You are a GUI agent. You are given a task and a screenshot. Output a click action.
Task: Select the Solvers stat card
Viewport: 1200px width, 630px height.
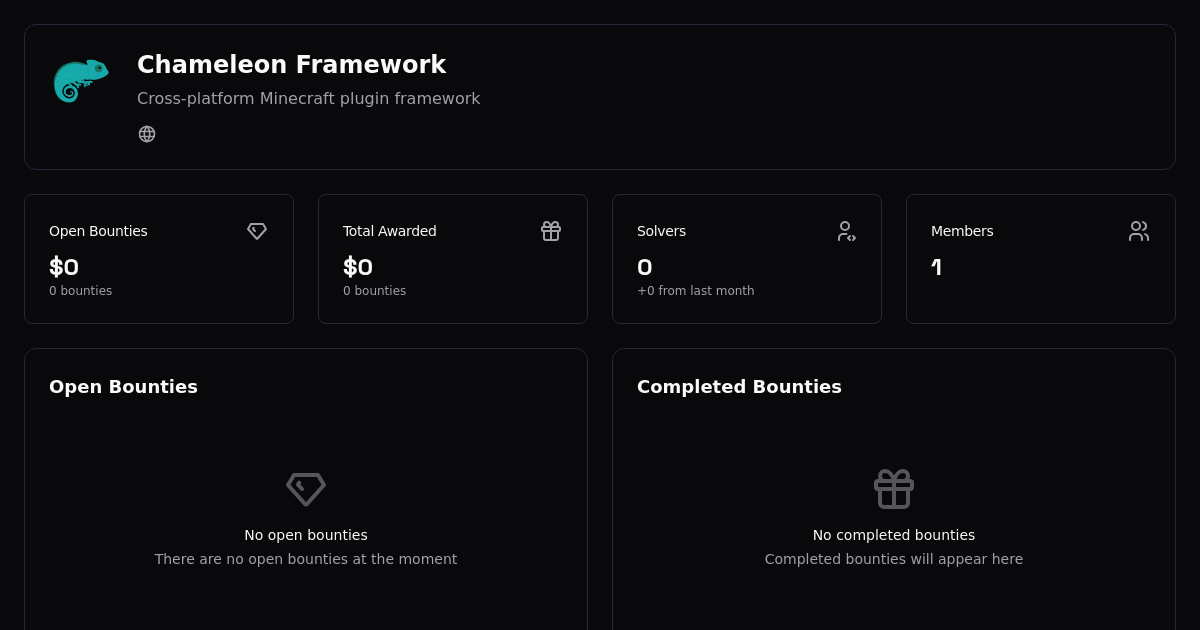pos(747,258)
